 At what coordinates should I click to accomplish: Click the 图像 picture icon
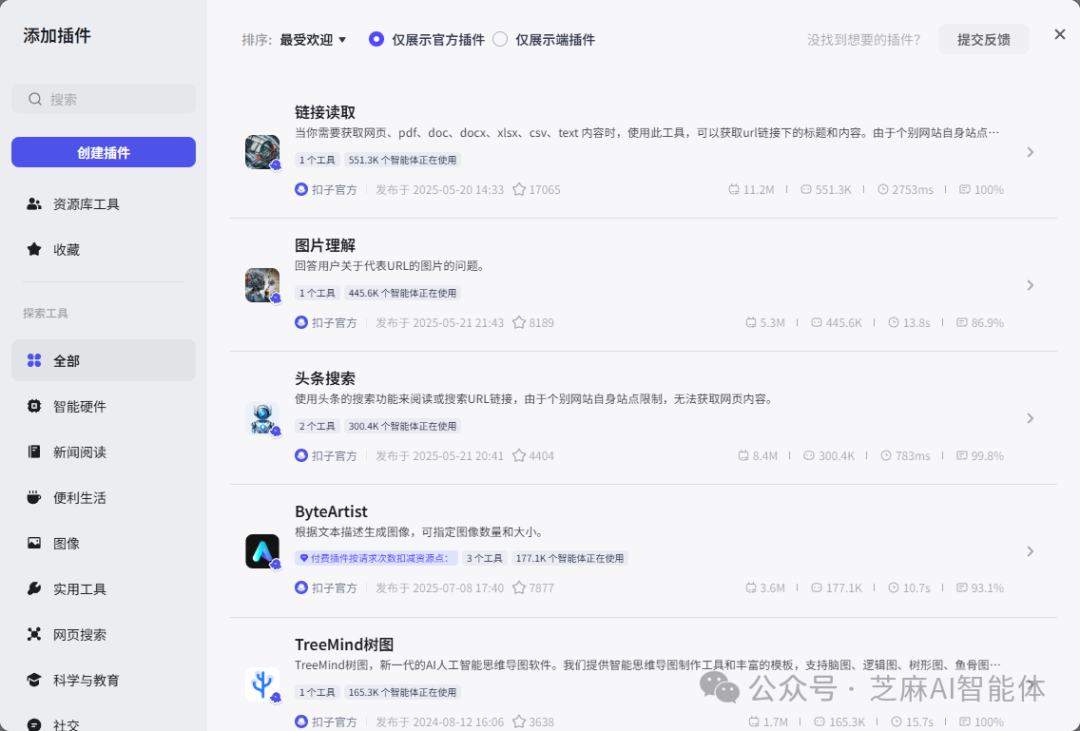coord(34,543)
